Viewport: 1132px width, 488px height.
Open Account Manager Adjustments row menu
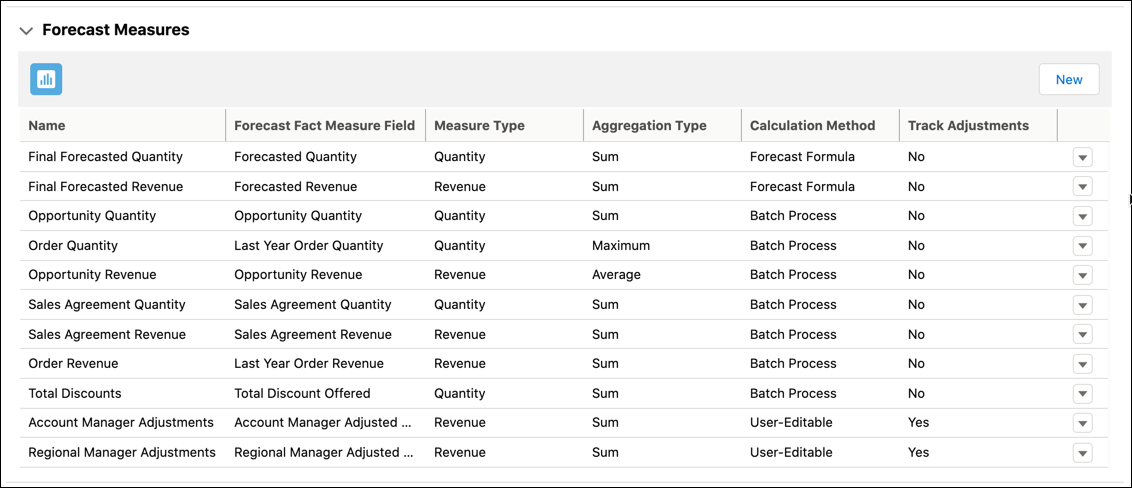1082,423
